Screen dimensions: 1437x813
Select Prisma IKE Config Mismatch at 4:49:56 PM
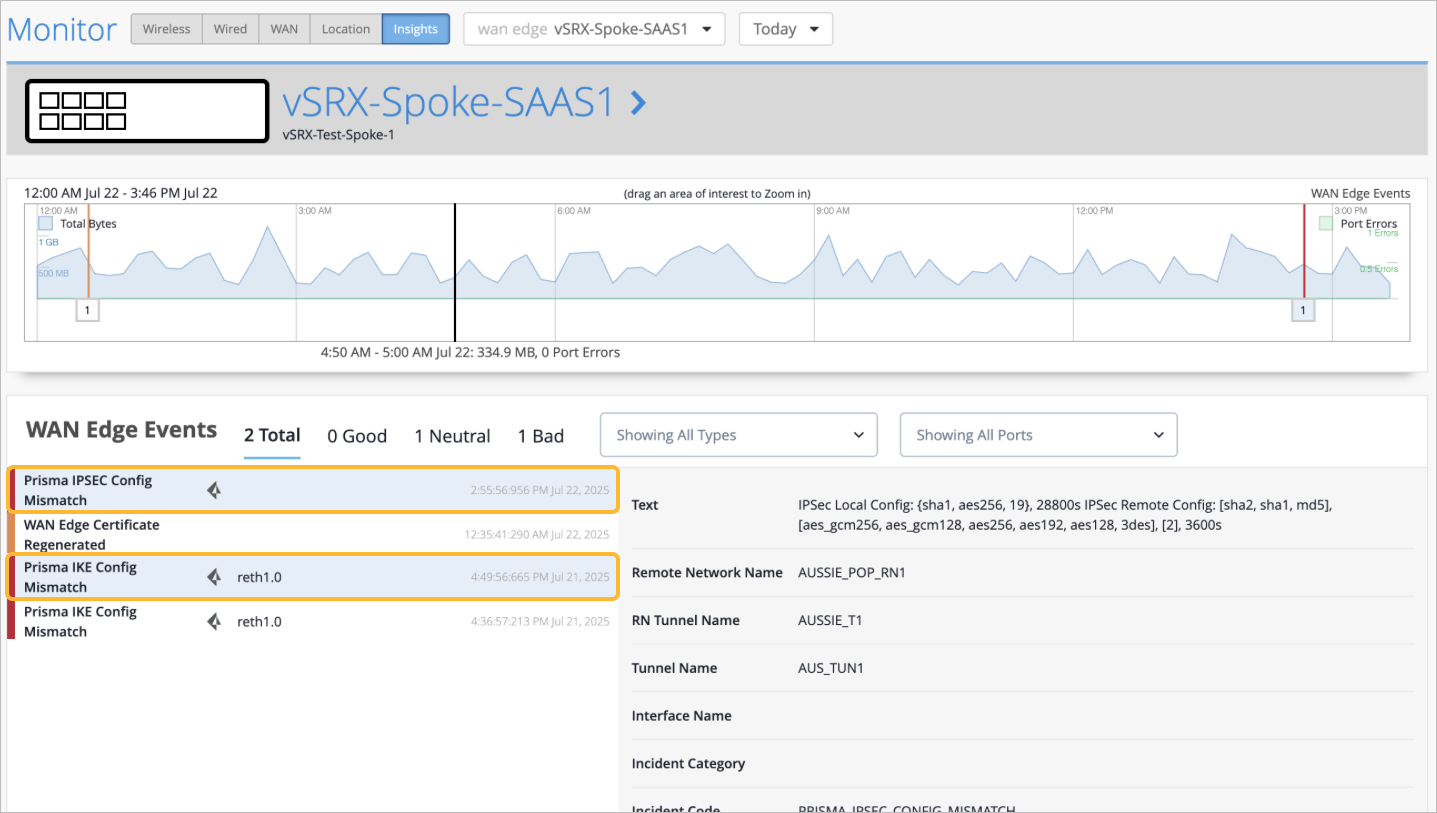tap(312, 577)
